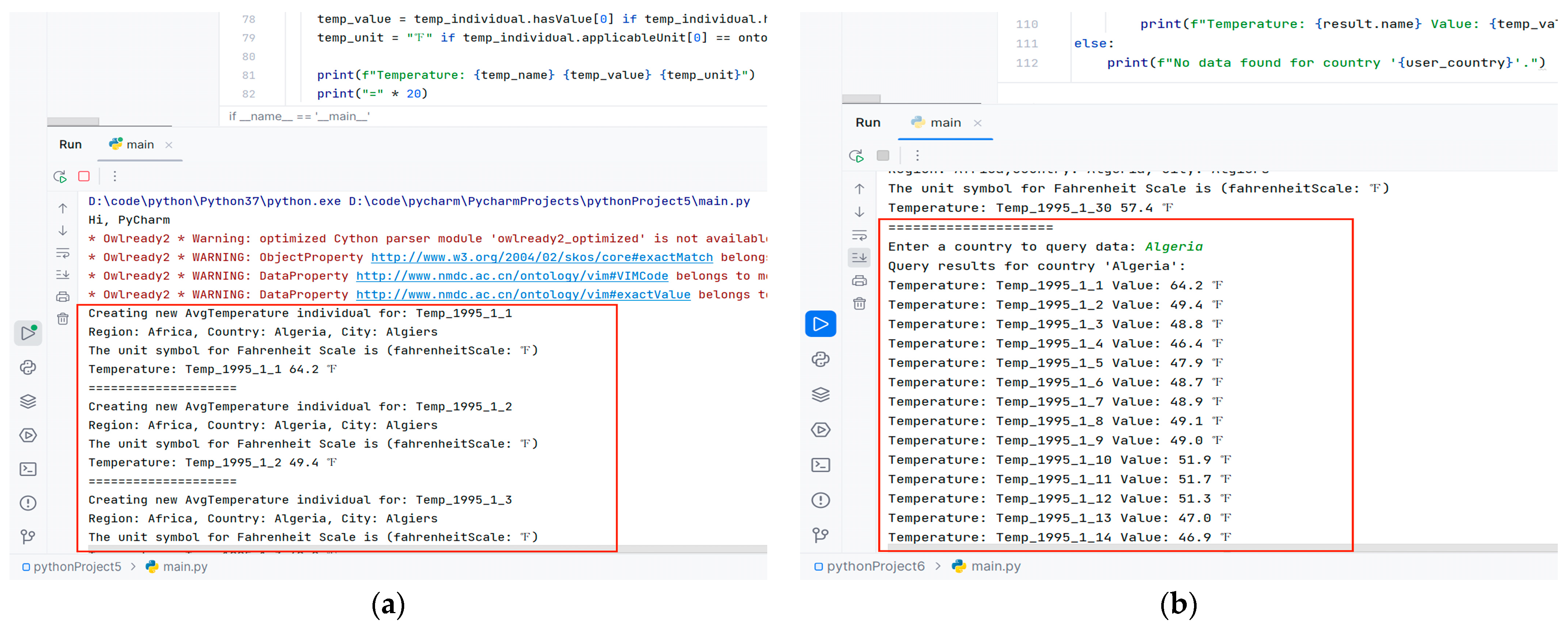Jump up the stack trace in pythonProject5 console
1568x627 pixels.
[x=63, y=208]
